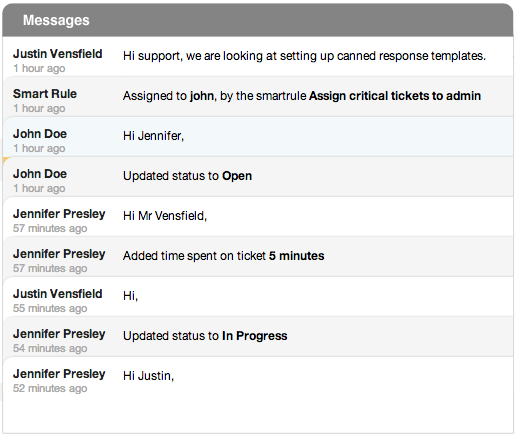Click the Smart Rule assignment entry
Viewport: 517px width, 437px height.
coord(258,96)
